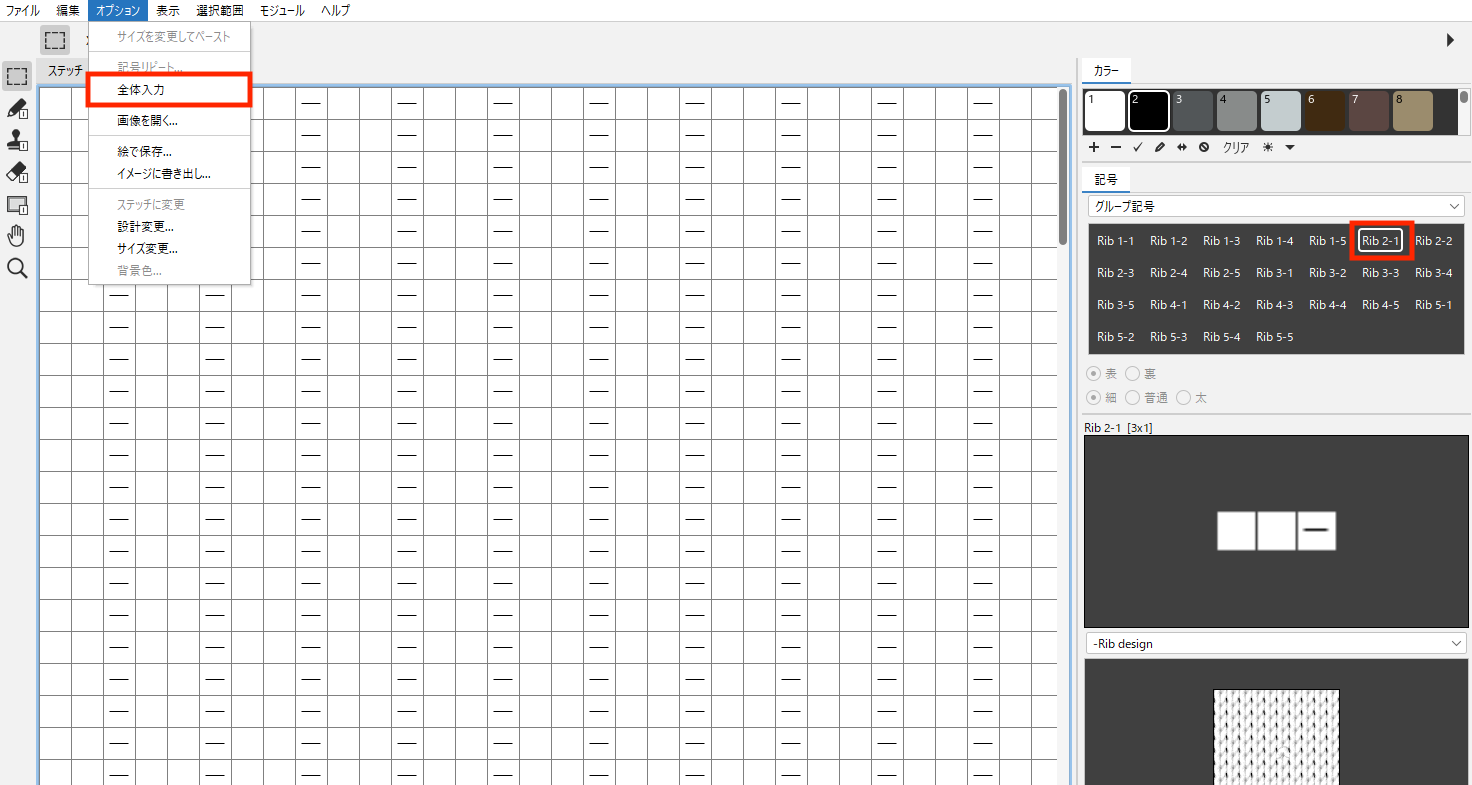The width and height of the screenshot is (1472, 785).
Task: Click the canvas vertical scrollbar
Action: pos(1063,167)
